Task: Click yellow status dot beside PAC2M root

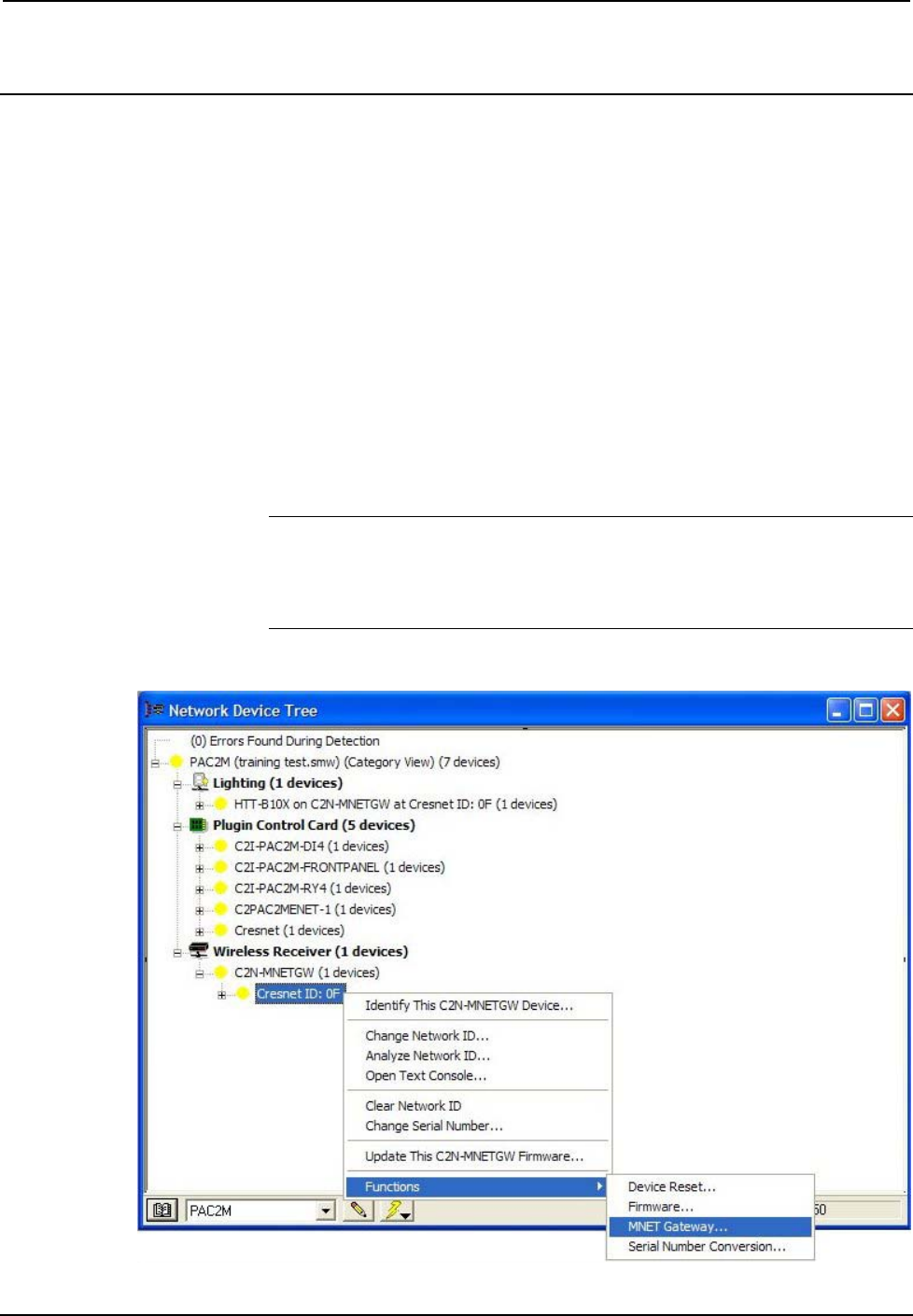Action: [x=176, y=762]
